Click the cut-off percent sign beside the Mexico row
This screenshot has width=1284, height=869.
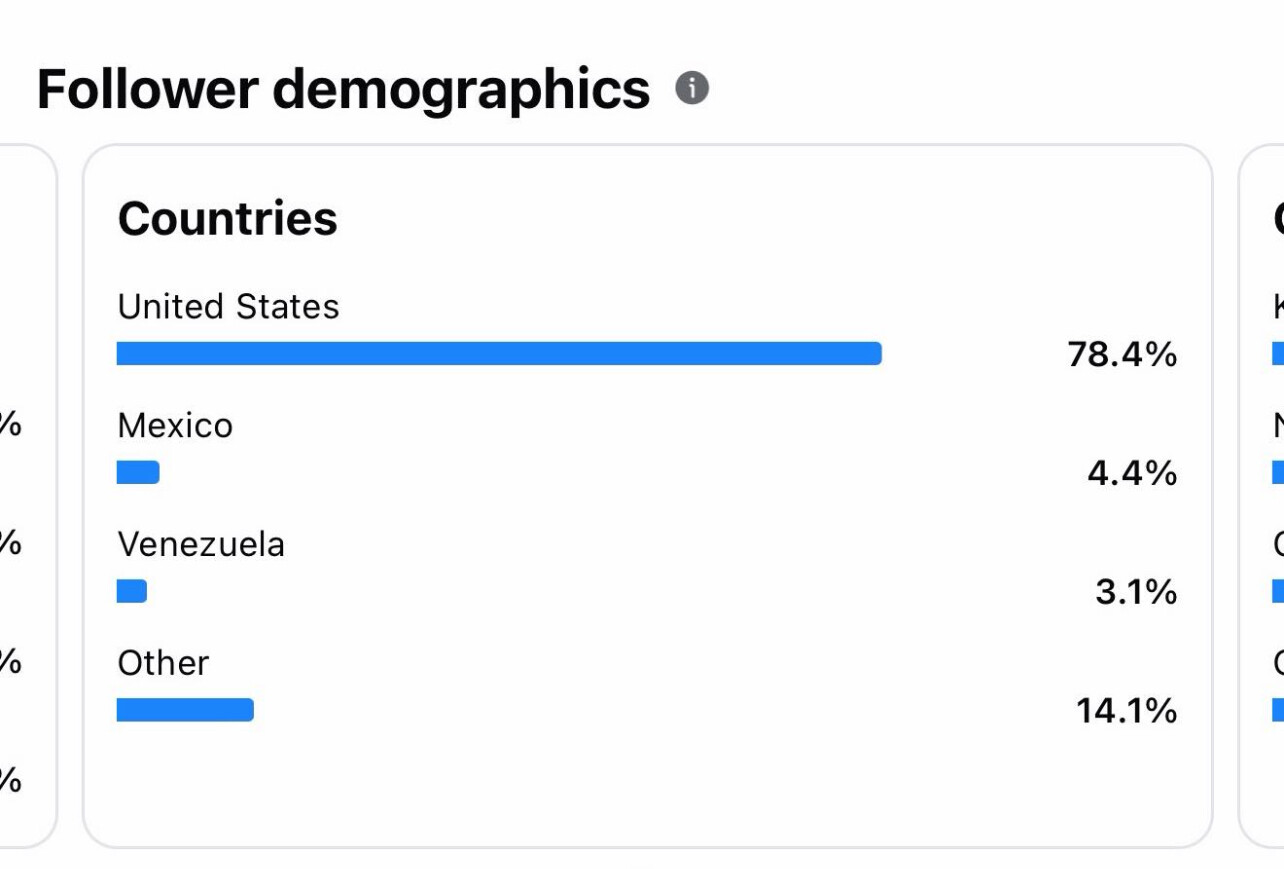click(10, 425)
